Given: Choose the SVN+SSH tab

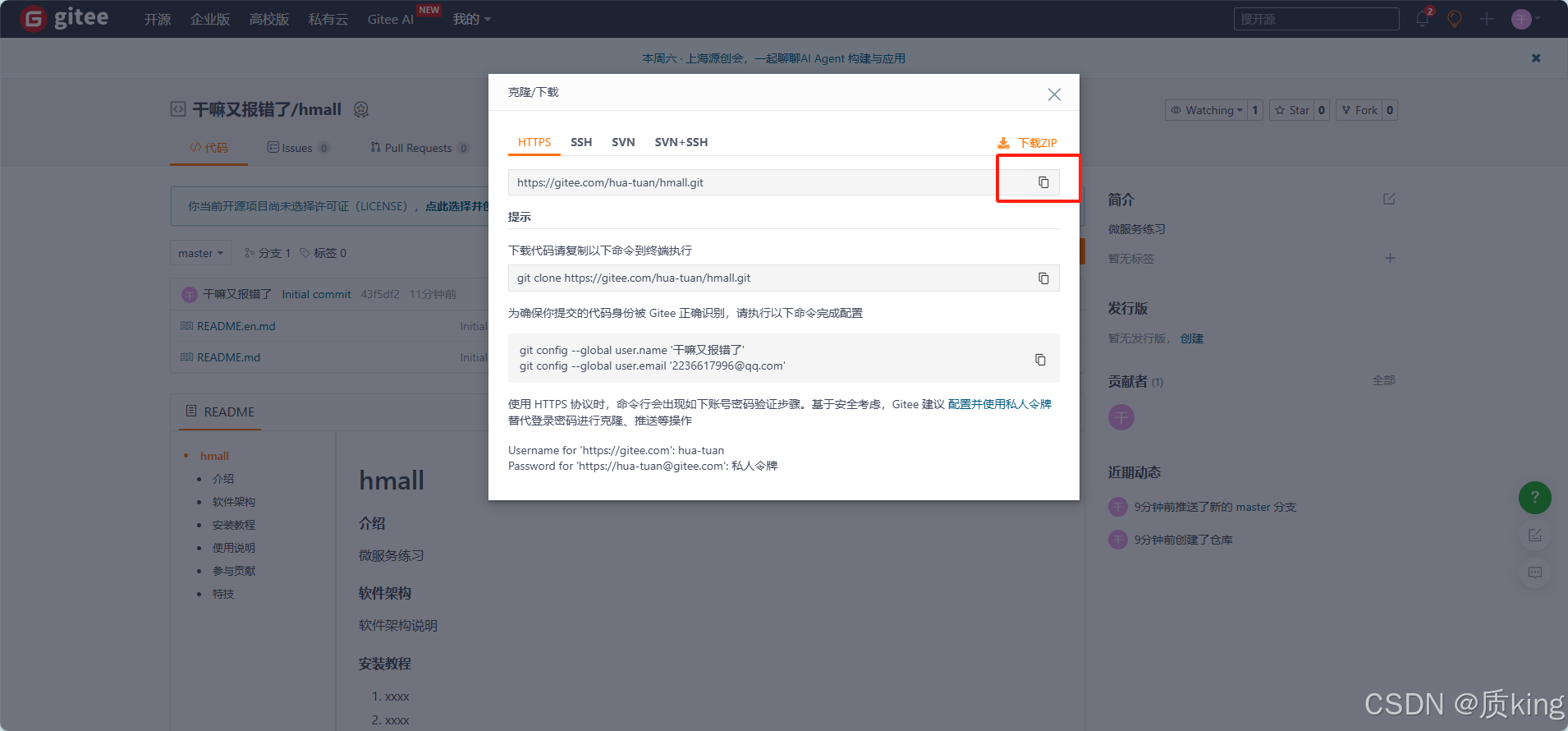Looking at the screenshot, I should tap(681, 142).
